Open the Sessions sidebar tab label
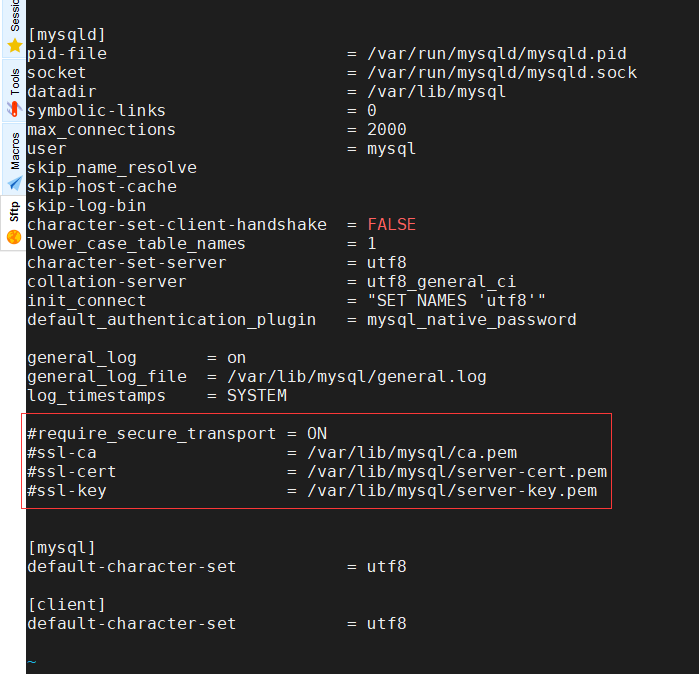The height and width of the screenshot is (674, 699). click(x=14, y=16)
